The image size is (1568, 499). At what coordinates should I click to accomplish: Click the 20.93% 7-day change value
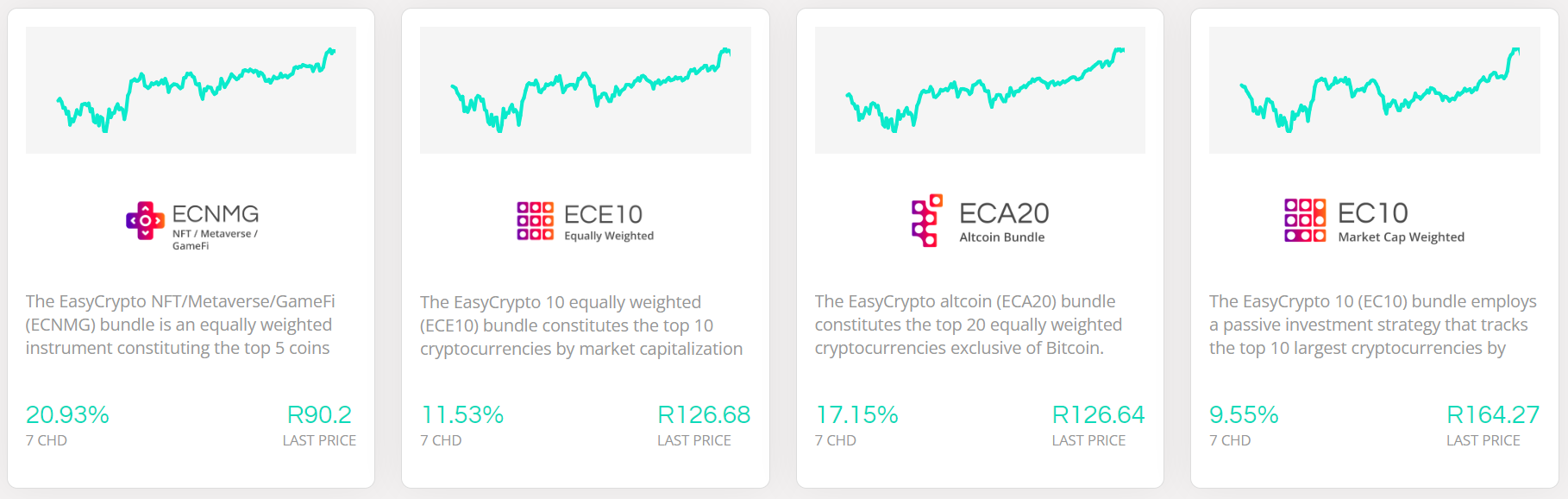67,415
